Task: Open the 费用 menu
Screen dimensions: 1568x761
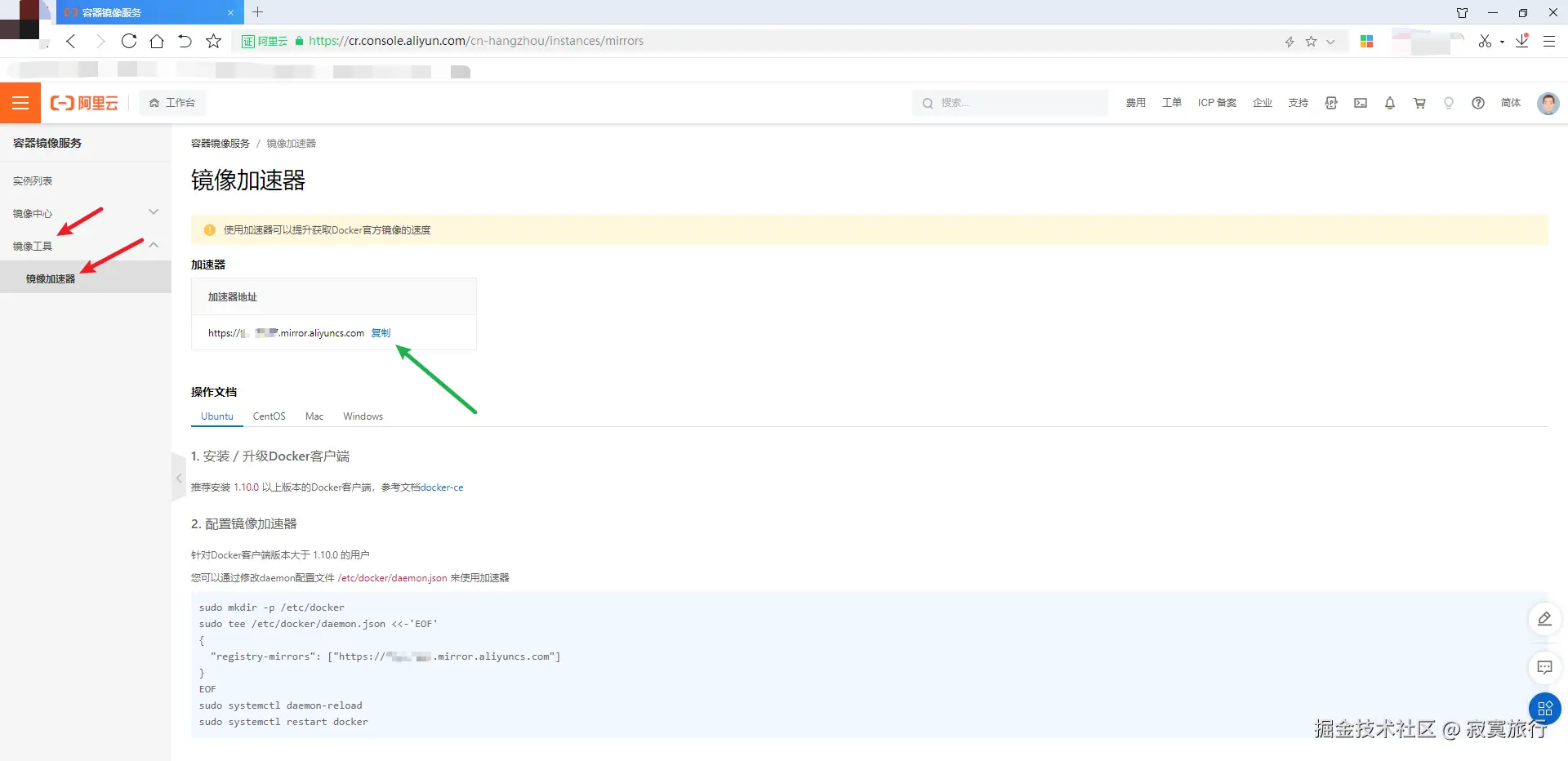Action: coord(1135,103)
